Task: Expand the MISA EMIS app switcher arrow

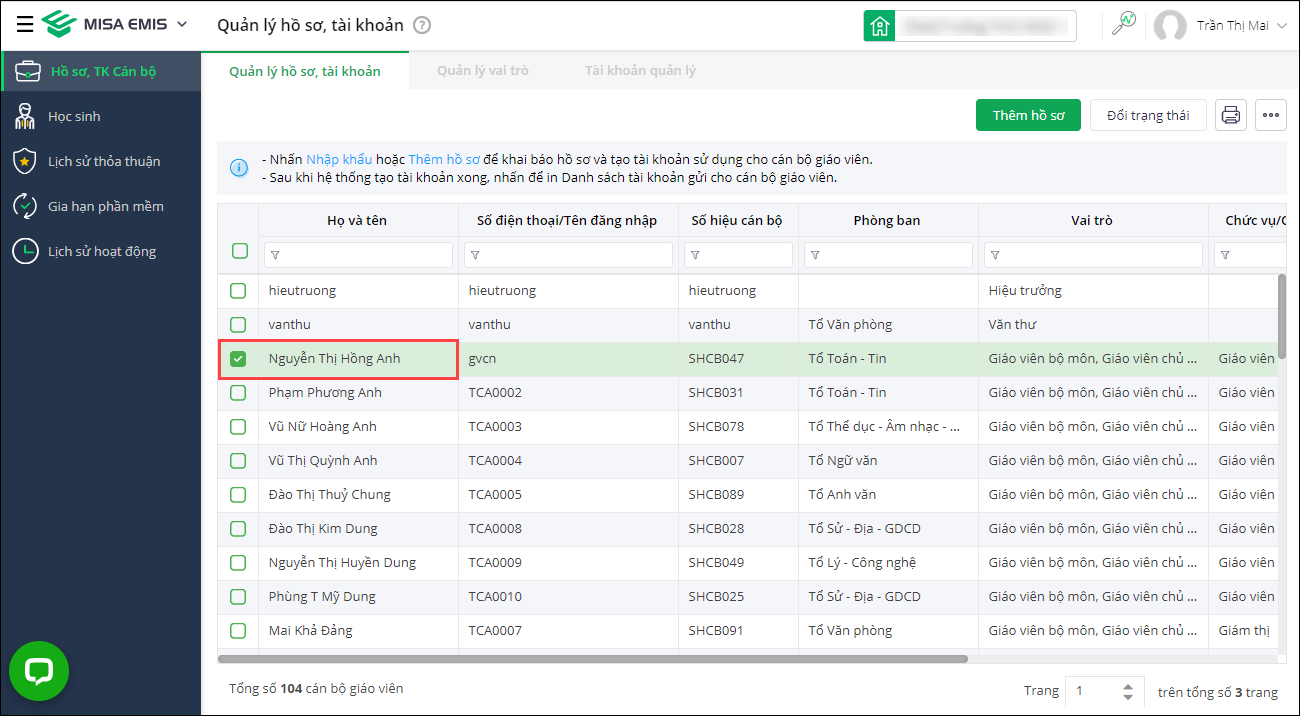Action: point(181,24)
